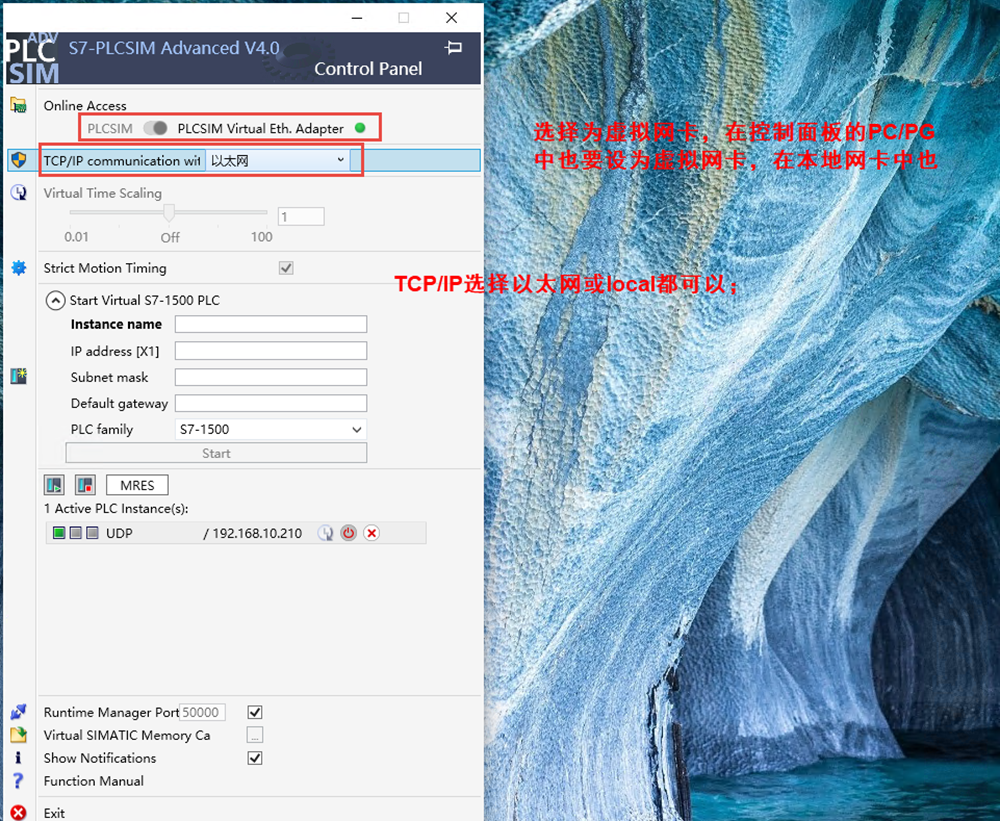Screen dimensions: 1000x821
Task: Open the Function Manual entry
Action: (x=93, y=781)
